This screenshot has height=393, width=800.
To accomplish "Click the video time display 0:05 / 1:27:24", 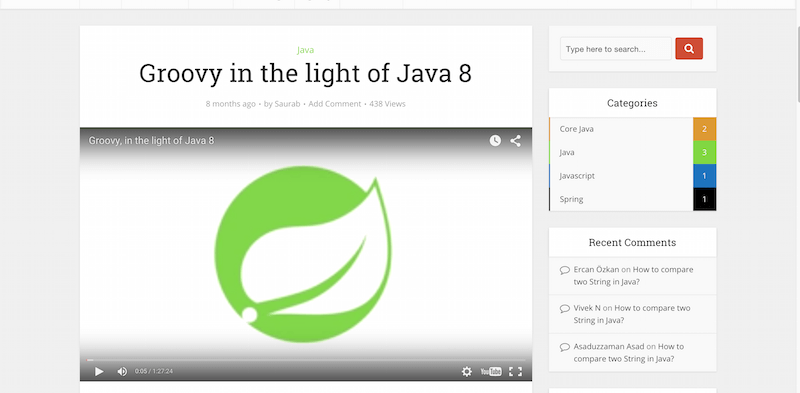I will pyautogui.click(x=154, y=371).
